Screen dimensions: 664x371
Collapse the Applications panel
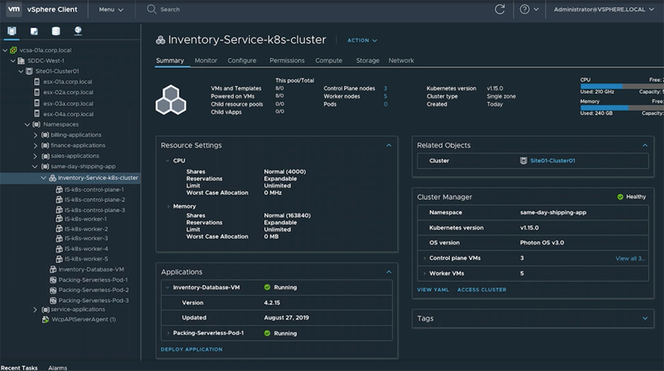click(x=389, y=272)
